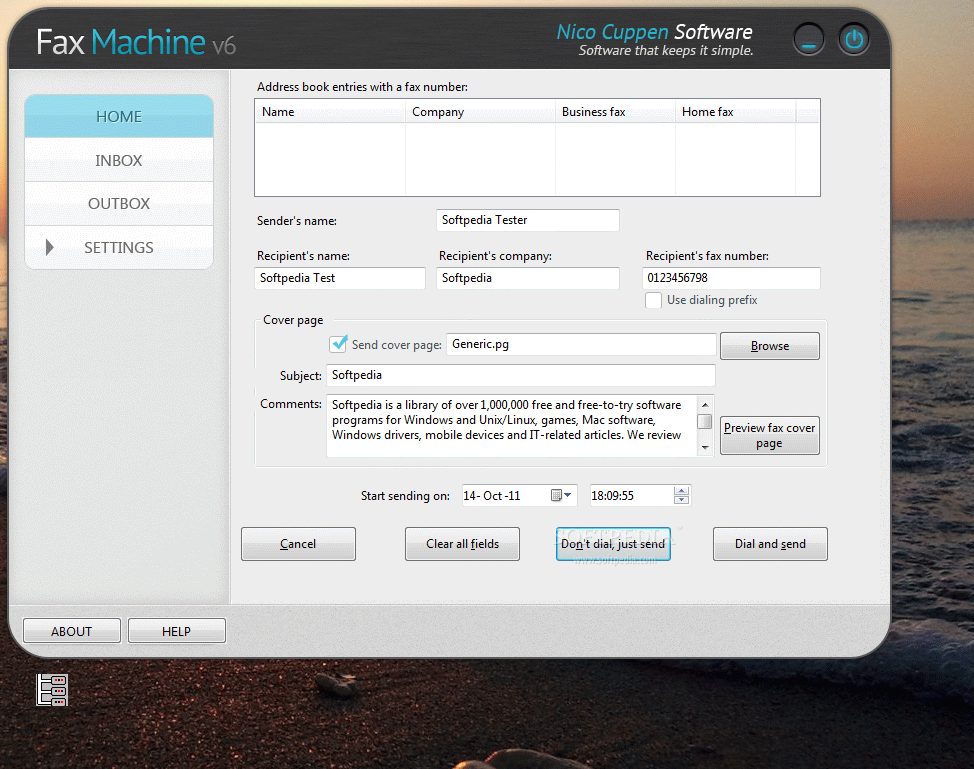Click Don't dial, just send
The image size is (974, 769).
pos(613,544)
